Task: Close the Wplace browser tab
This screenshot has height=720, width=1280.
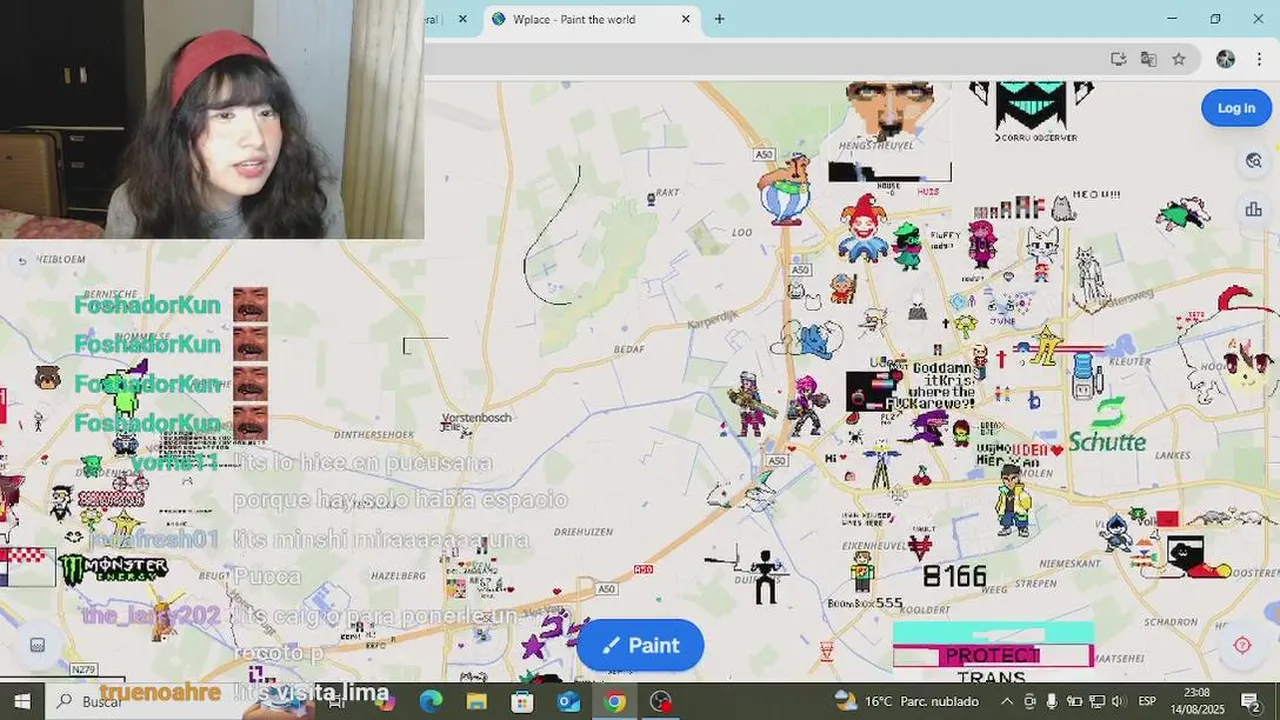Action: [686, 19]
